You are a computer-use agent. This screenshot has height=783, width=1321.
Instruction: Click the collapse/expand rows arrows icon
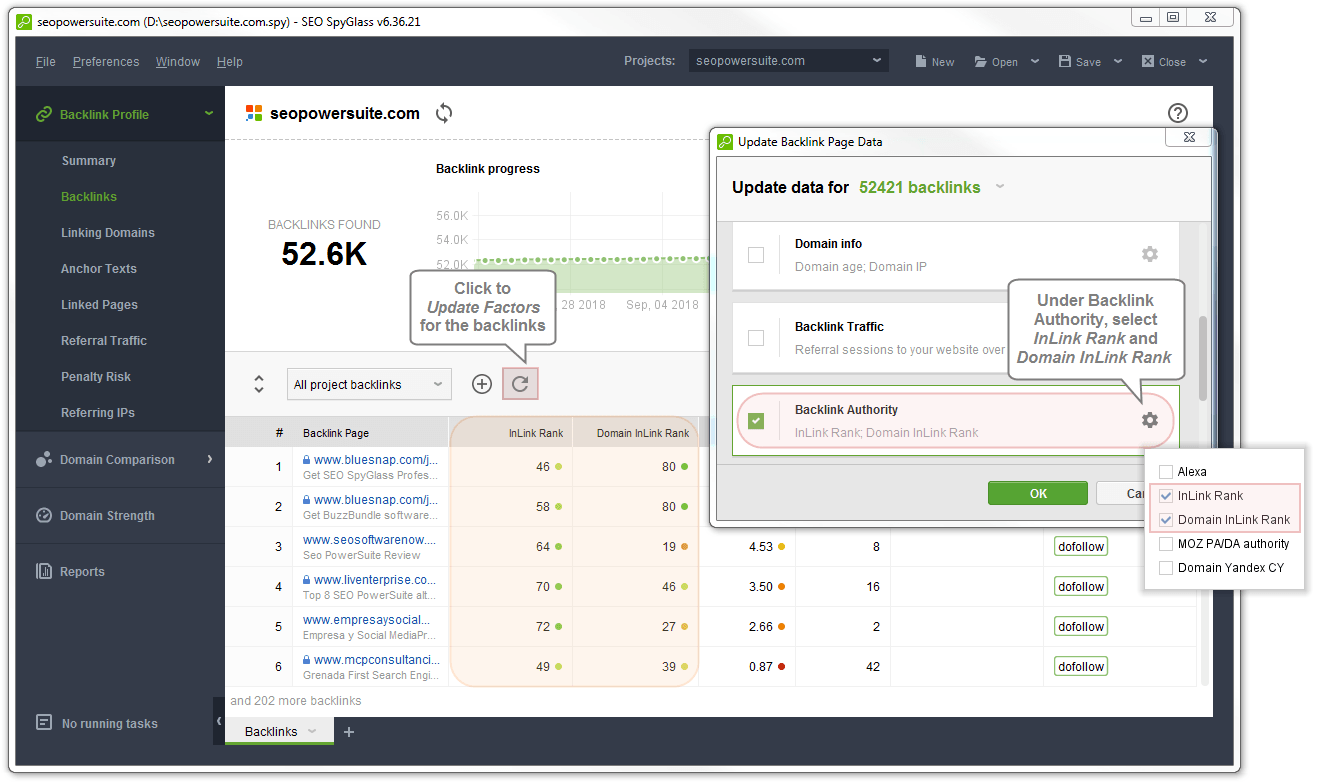[259, 384]
